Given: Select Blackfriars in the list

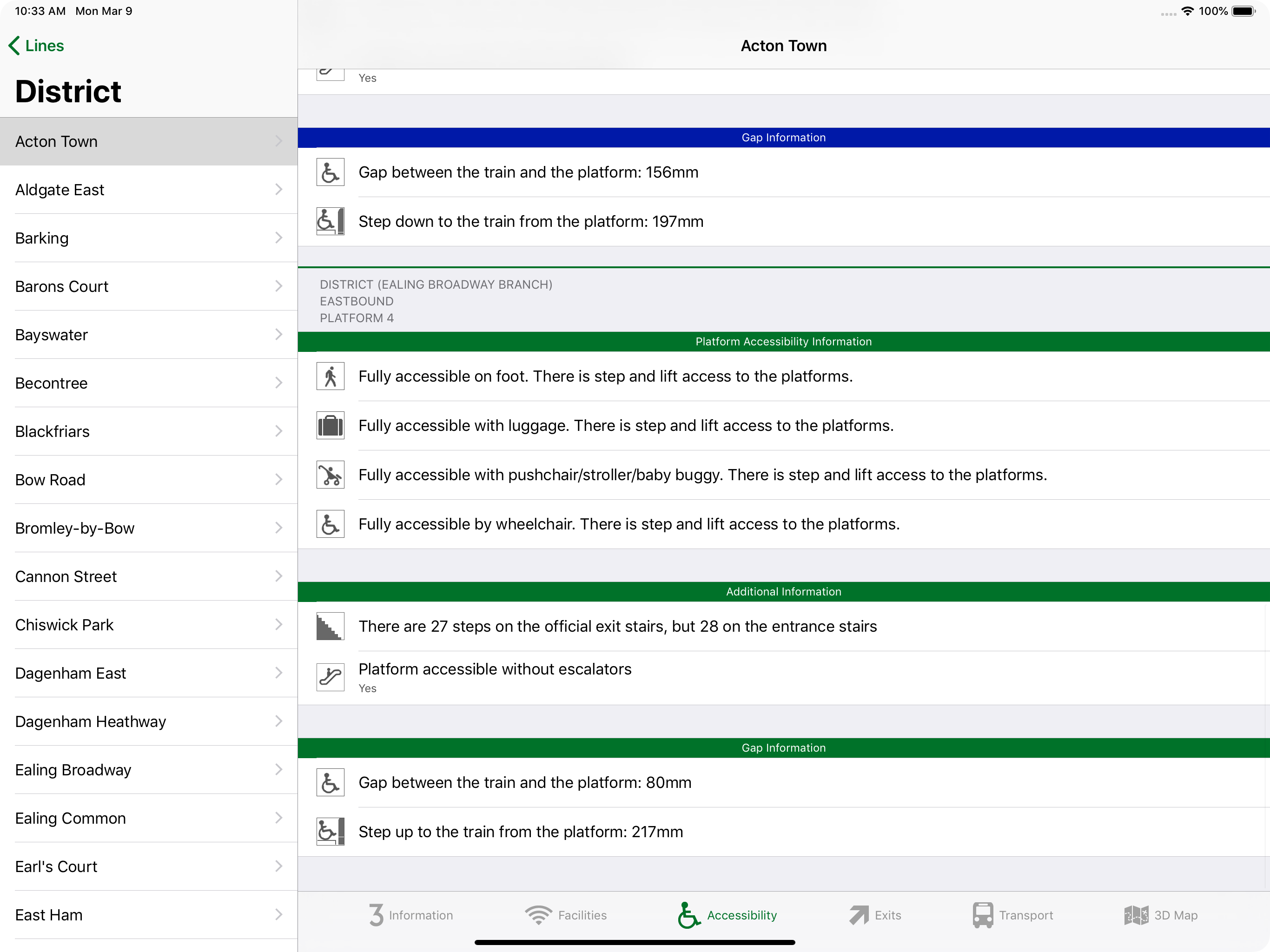Looking at the screenshot, I should click(x=149, y=431).
